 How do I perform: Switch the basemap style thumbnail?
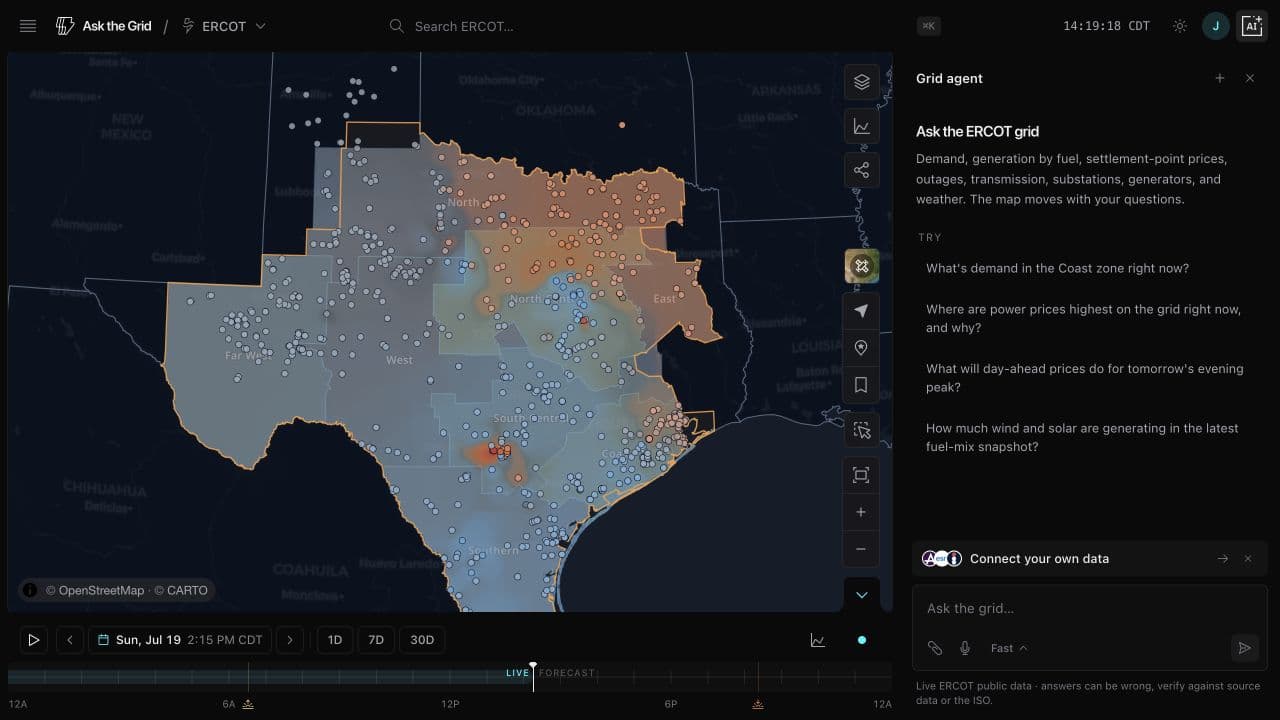(861, 266)
